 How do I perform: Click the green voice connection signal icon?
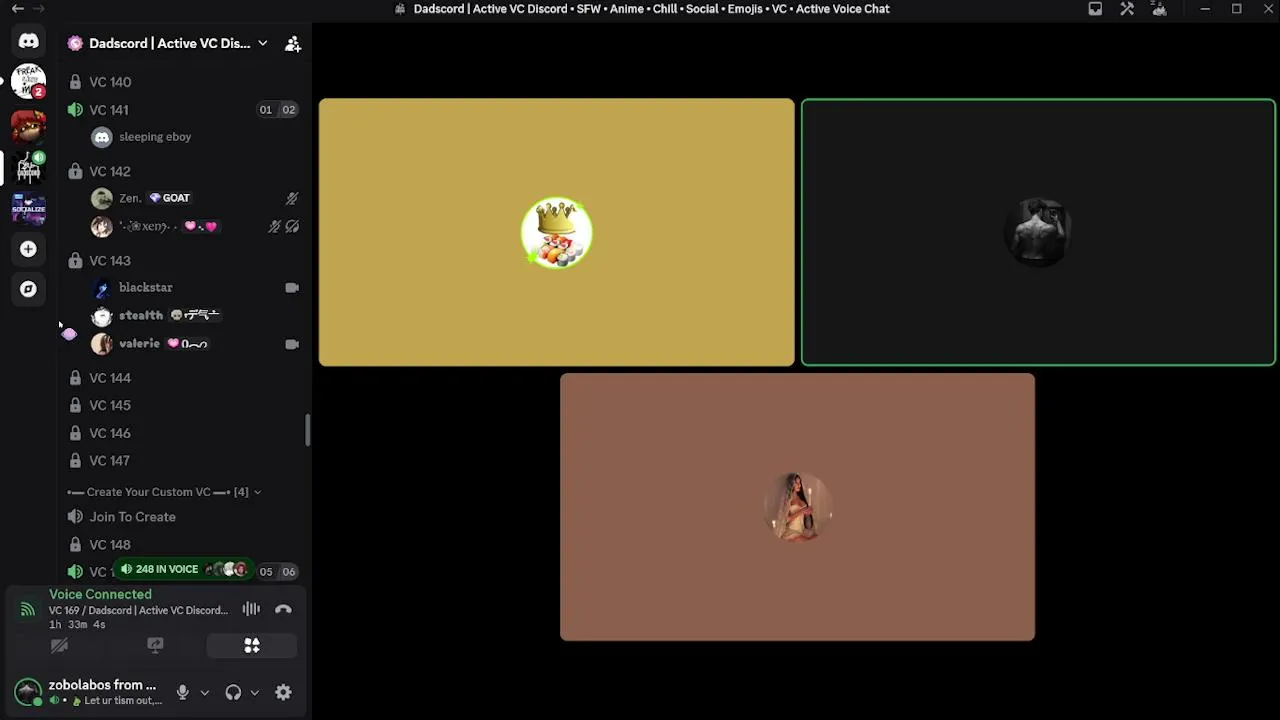pos(27,609)
